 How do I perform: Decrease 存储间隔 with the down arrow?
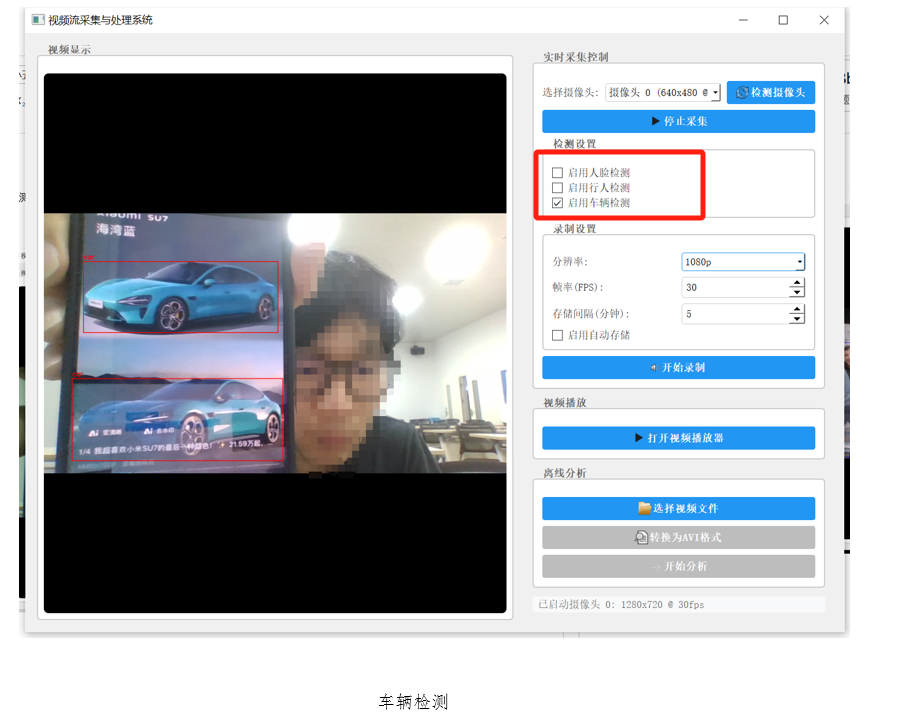[797, 318]
